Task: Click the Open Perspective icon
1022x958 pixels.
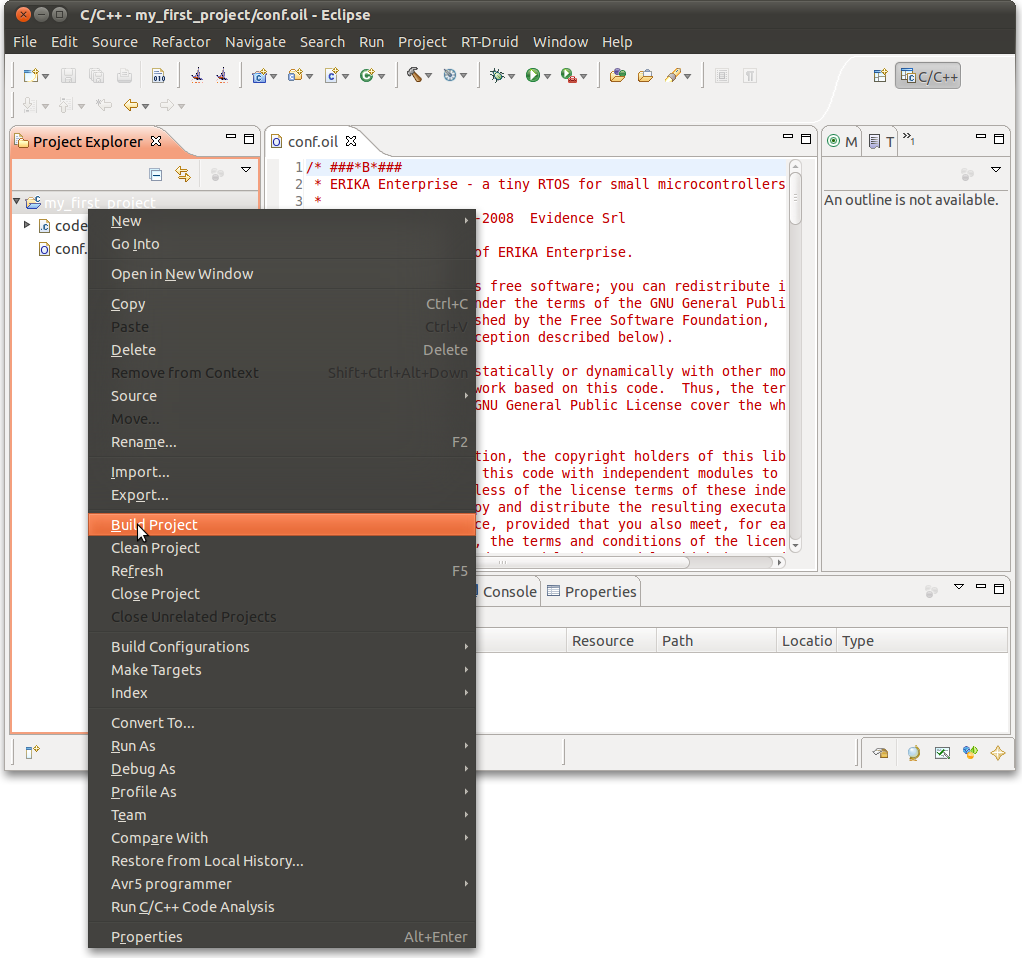Action: [x=880, y=76]
